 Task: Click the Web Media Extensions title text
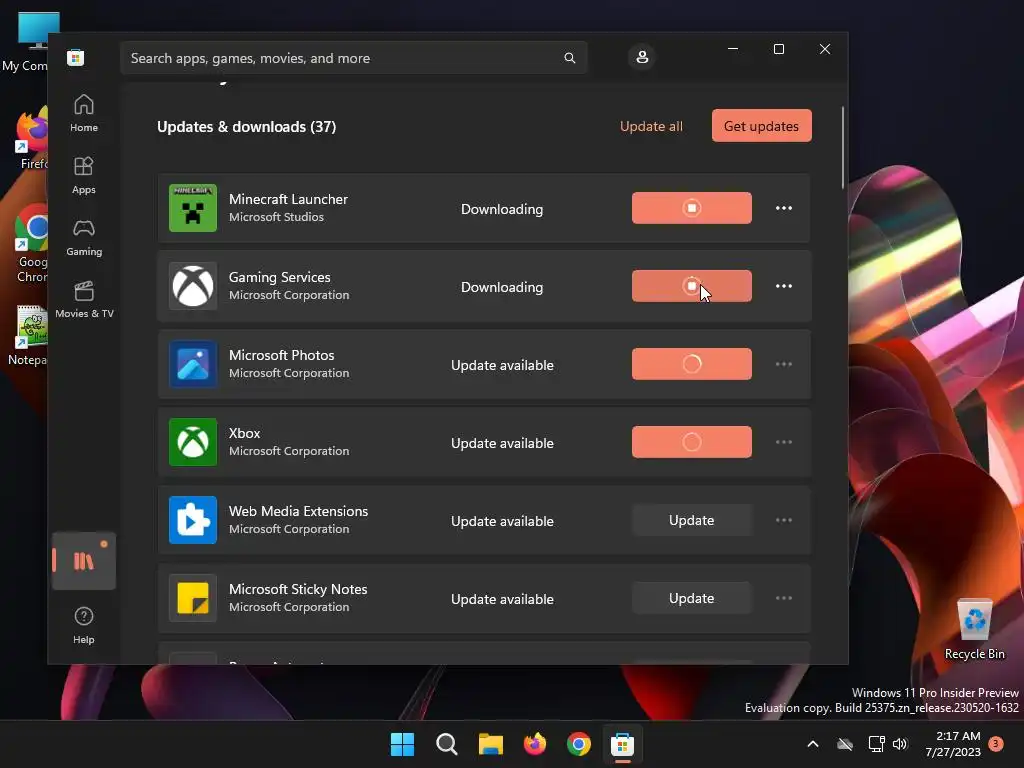[x=298, y=511]
